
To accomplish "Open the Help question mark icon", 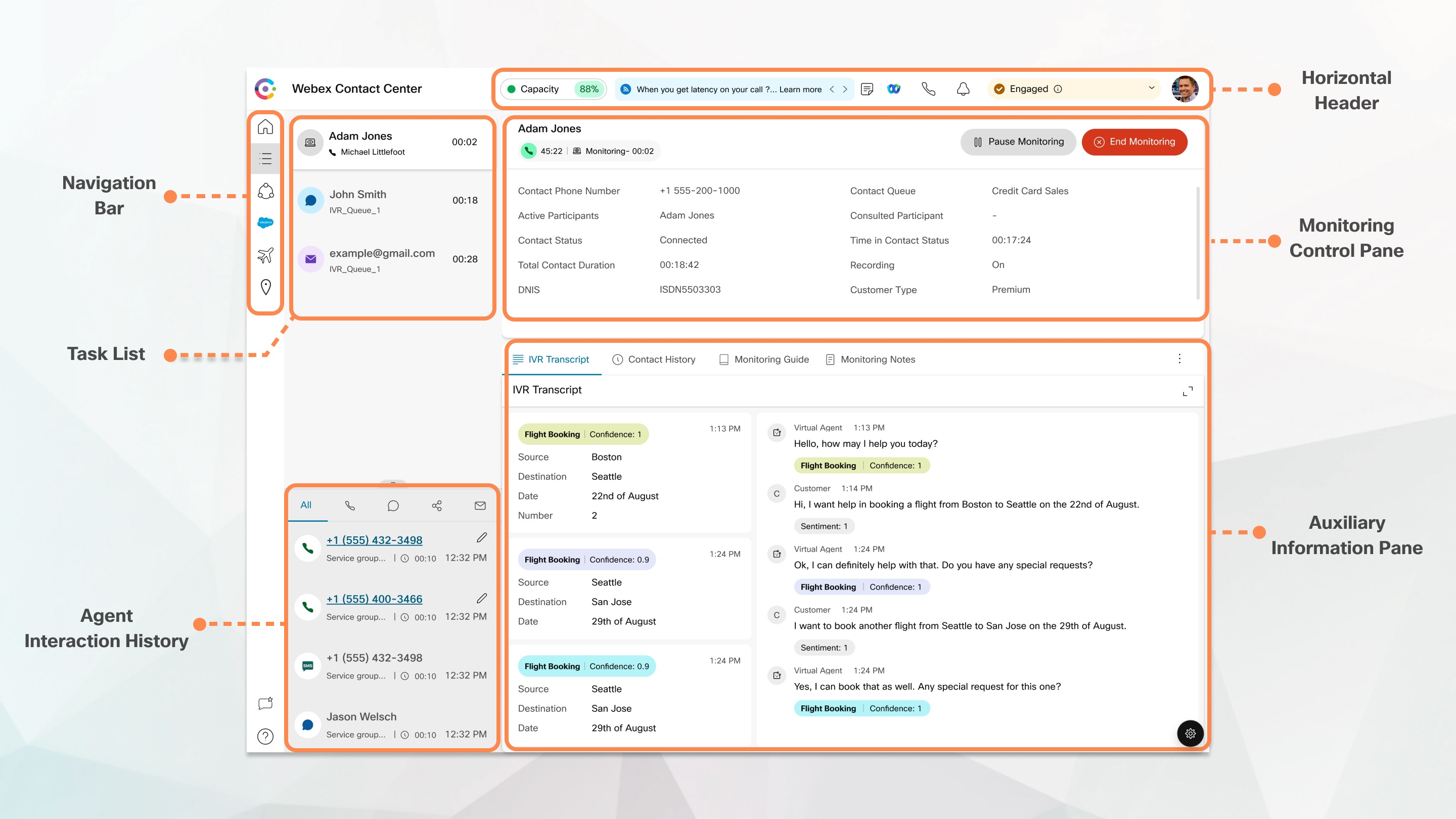I will 265,737.
